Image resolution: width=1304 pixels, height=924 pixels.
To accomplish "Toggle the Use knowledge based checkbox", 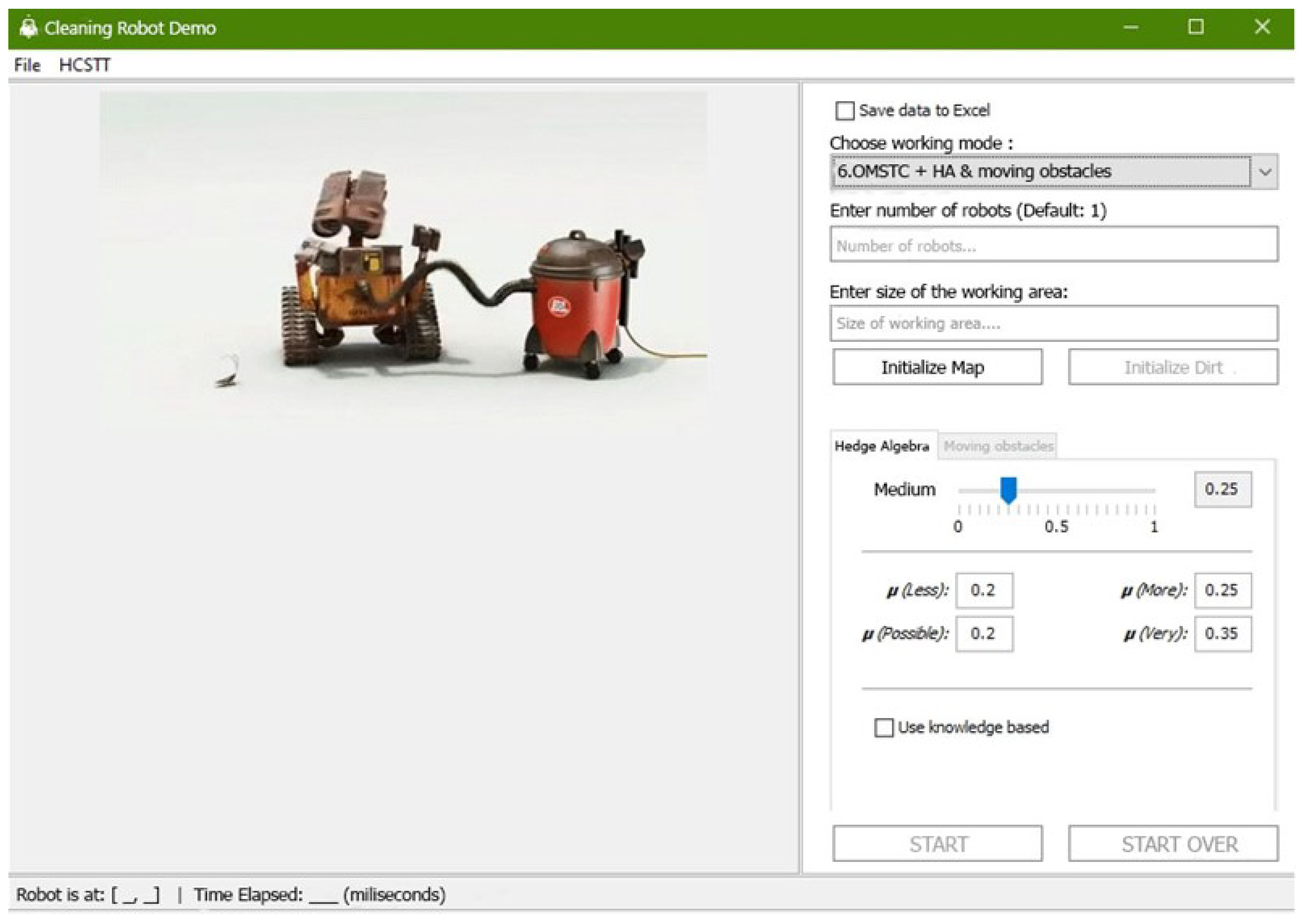I will pos(884,727).
